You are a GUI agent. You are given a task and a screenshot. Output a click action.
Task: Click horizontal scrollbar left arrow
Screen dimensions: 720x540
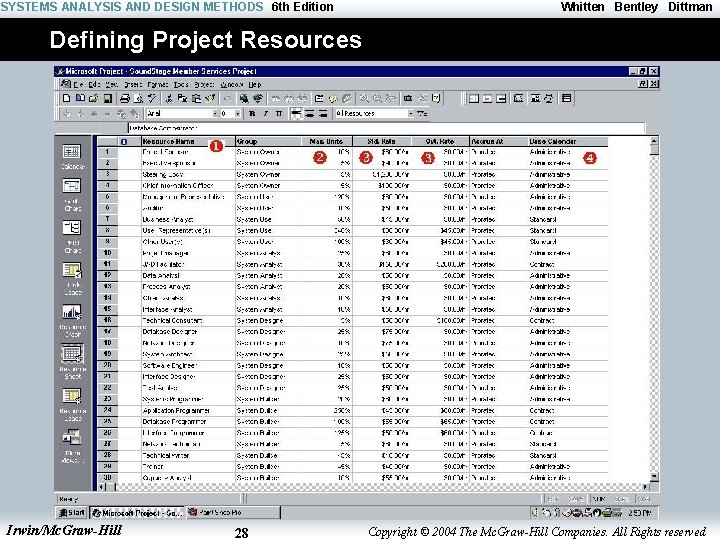[102, 487]
